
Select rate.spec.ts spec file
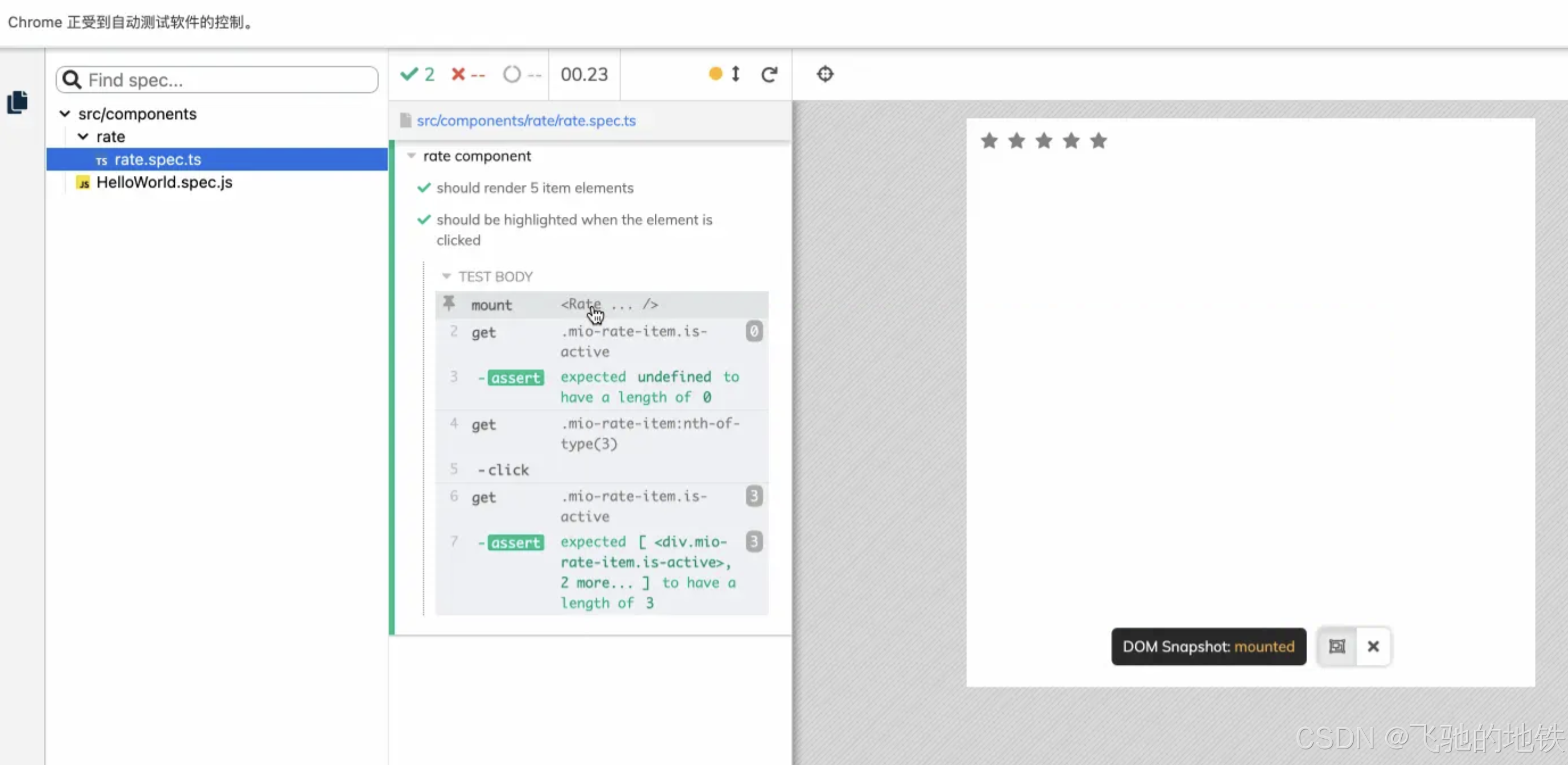pyautogui.click(x=158, y=159)
